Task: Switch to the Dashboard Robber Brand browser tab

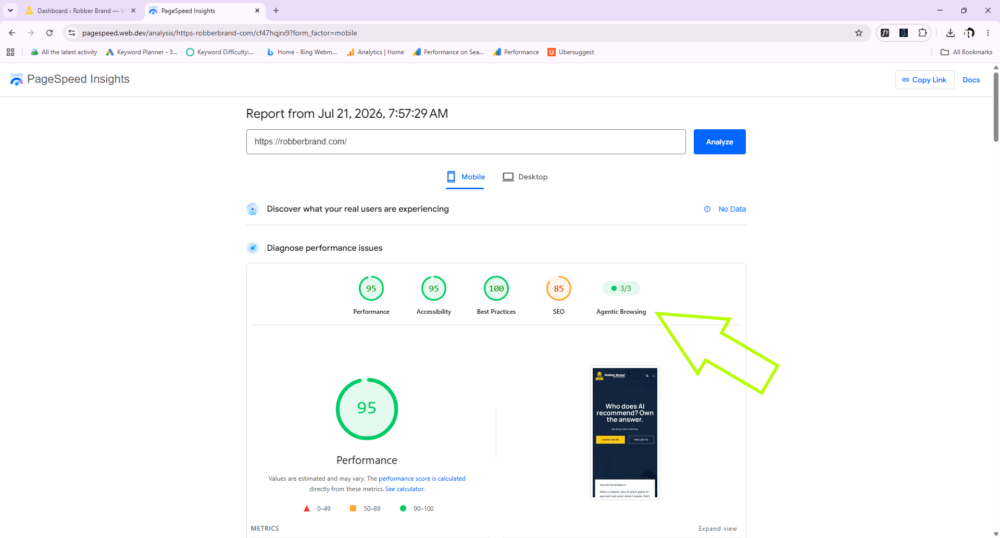Action: coord(80,11)
